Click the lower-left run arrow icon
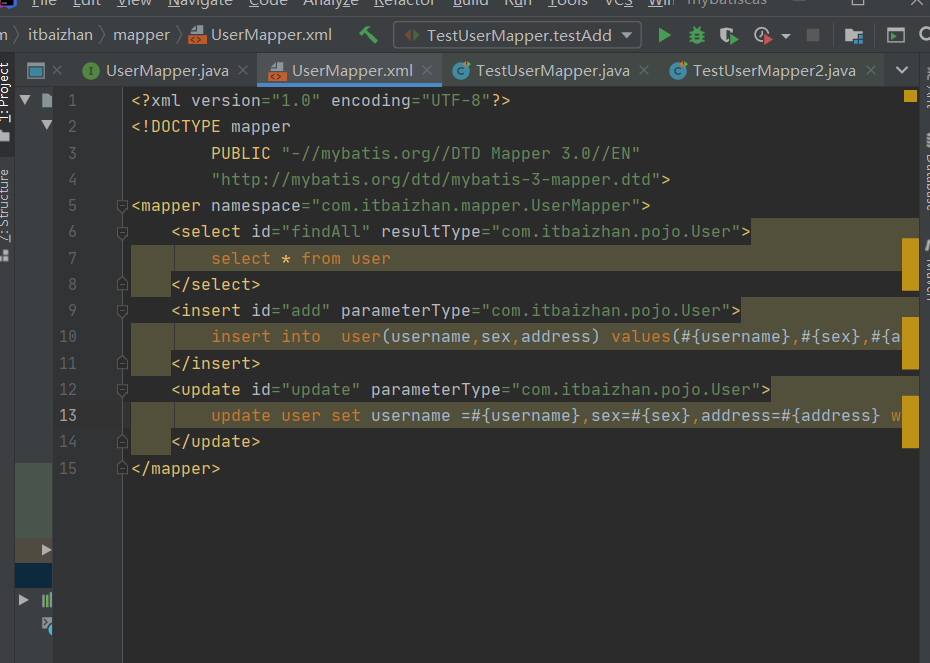Viewport: 930px width, 663px height. [x=24, y=600]
